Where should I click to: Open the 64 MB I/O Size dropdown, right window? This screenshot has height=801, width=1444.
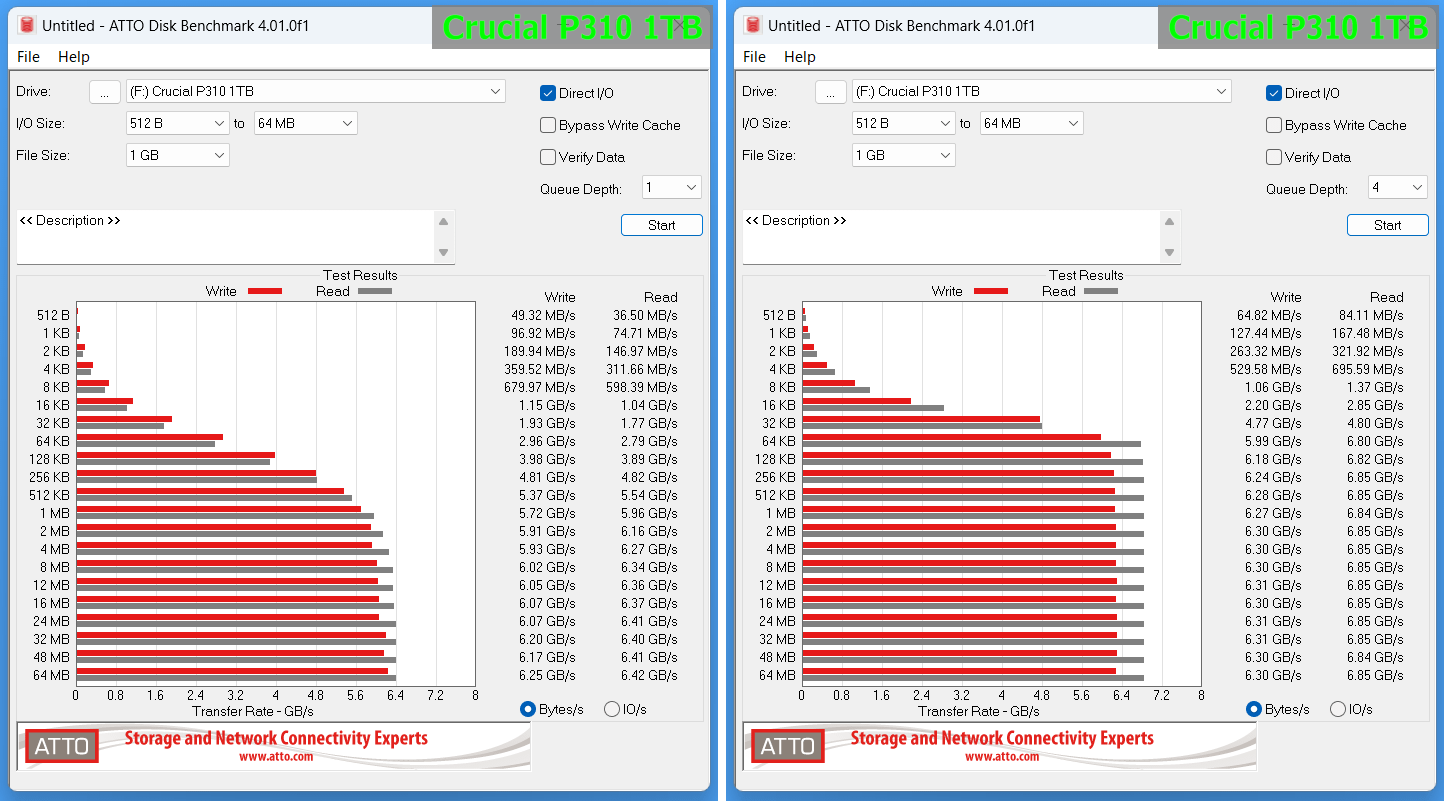1032,123
